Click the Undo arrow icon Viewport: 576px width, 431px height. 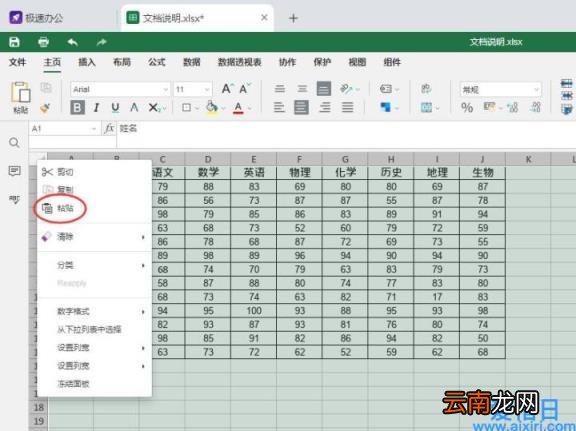coord(73,42)
